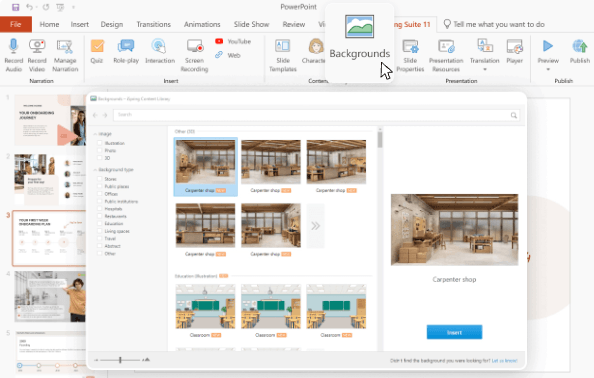
Task: Tick the Education background type checkbox
Action: 100,223
